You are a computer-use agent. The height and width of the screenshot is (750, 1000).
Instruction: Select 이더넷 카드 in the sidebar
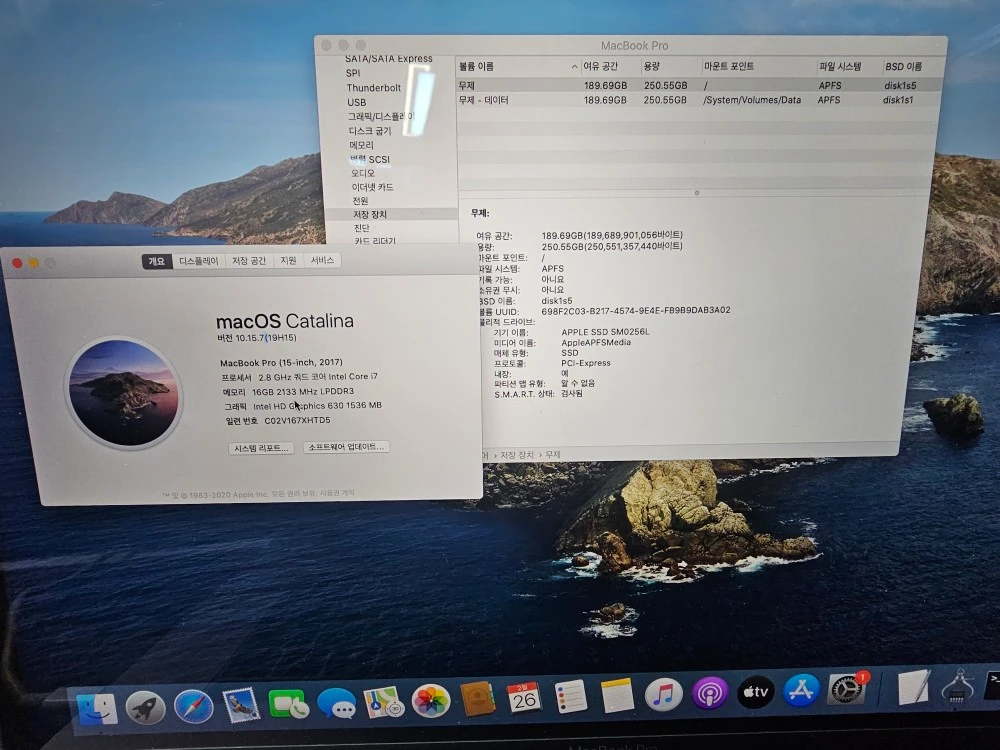pyautogui.click(x=372, y=187)
